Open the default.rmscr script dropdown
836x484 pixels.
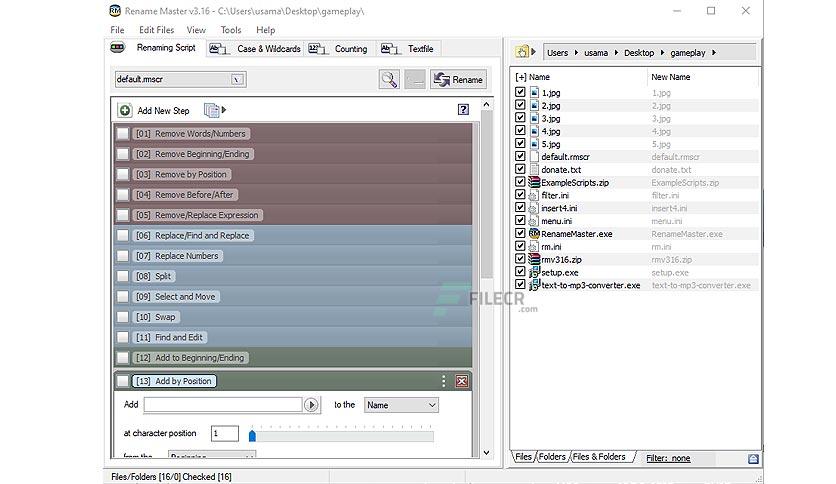(238, 79)
